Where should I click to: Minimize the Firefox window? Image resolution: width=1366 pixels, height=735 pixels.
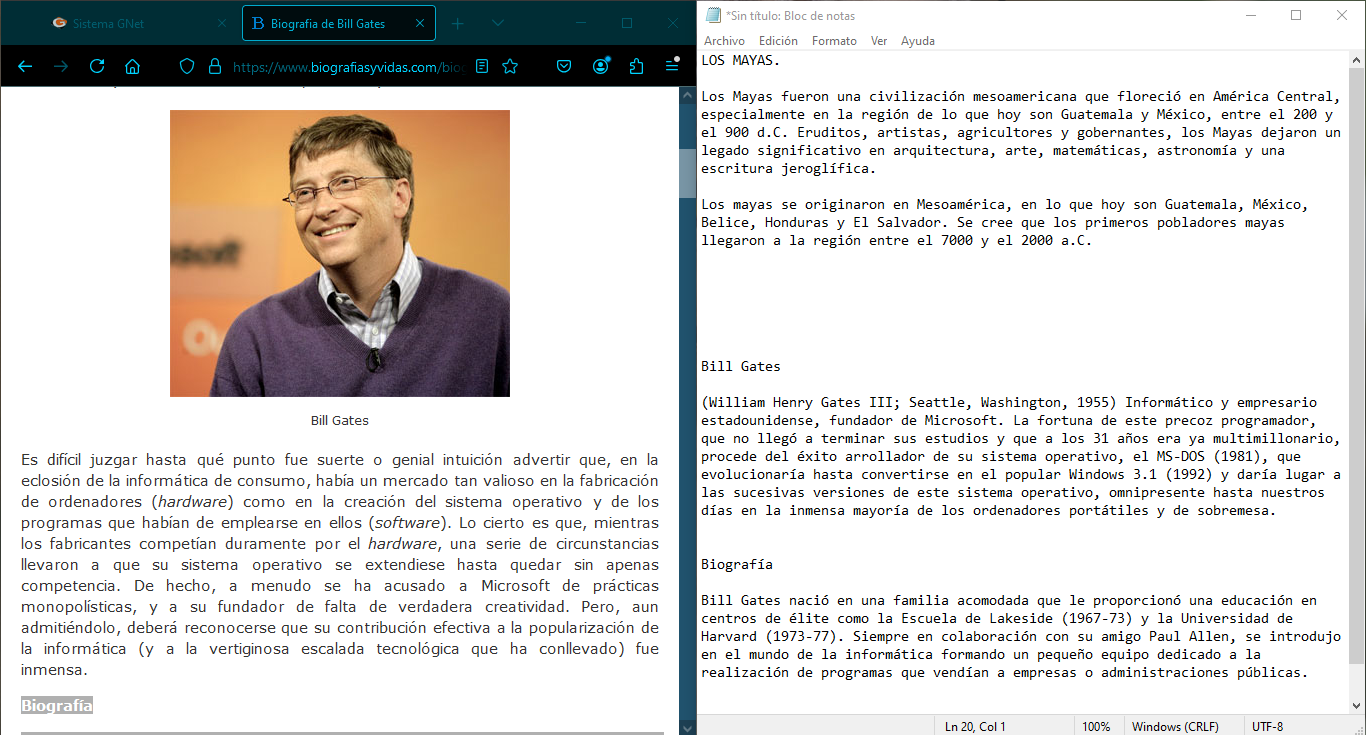point(583,23)
